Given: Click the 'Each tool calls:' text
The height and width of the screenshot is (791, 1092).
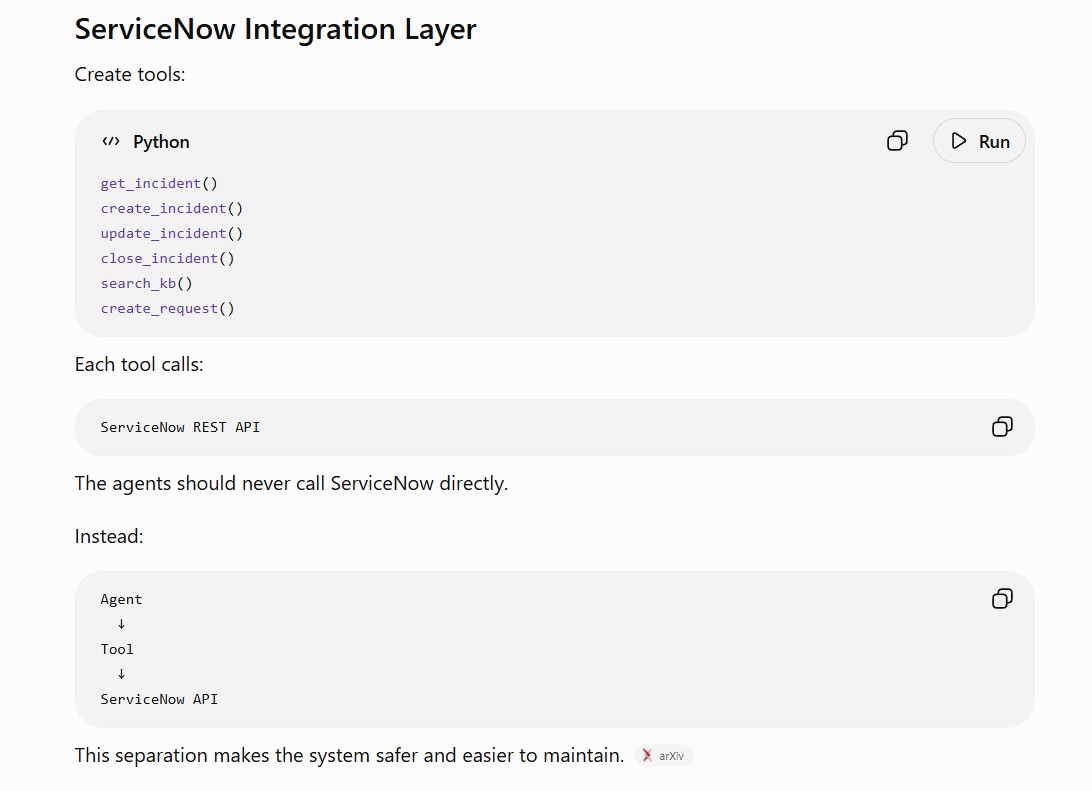Looking at the screenshot, I should [x=139, y=364].
